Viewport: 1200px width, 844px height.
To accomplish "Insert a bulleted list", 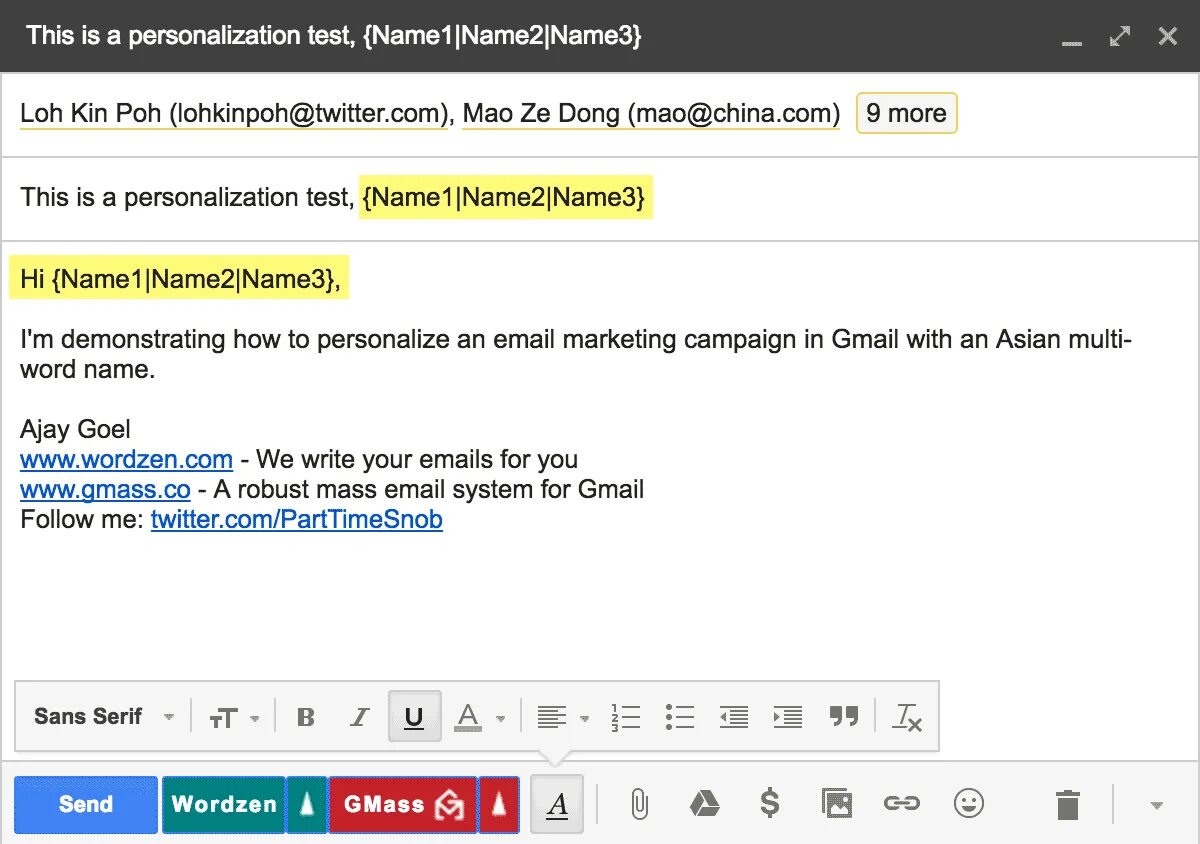I will click(x=680, y=716).
